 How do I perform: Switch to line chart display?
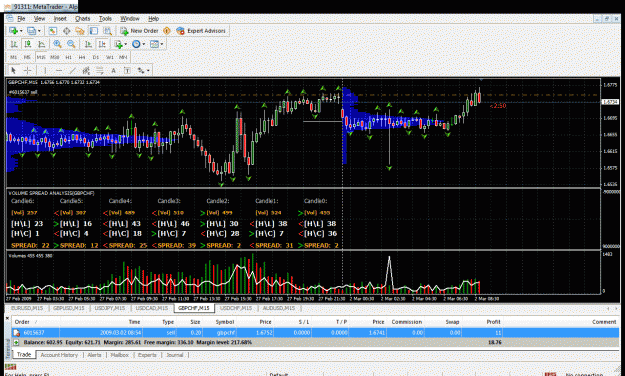tap(41, 44)
